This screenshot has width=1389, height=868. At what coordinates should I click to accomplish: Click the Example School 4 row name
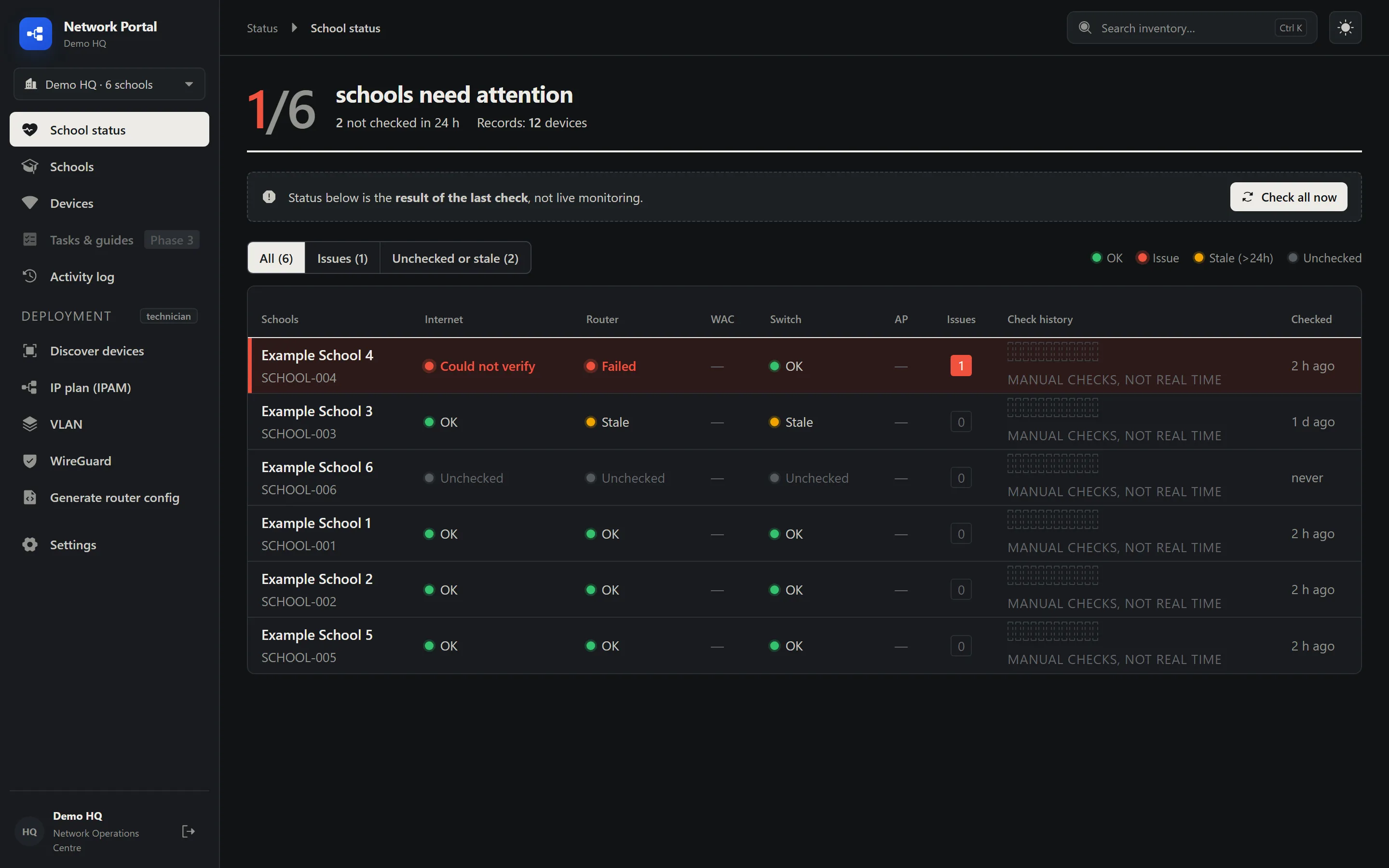click(317, 355)
